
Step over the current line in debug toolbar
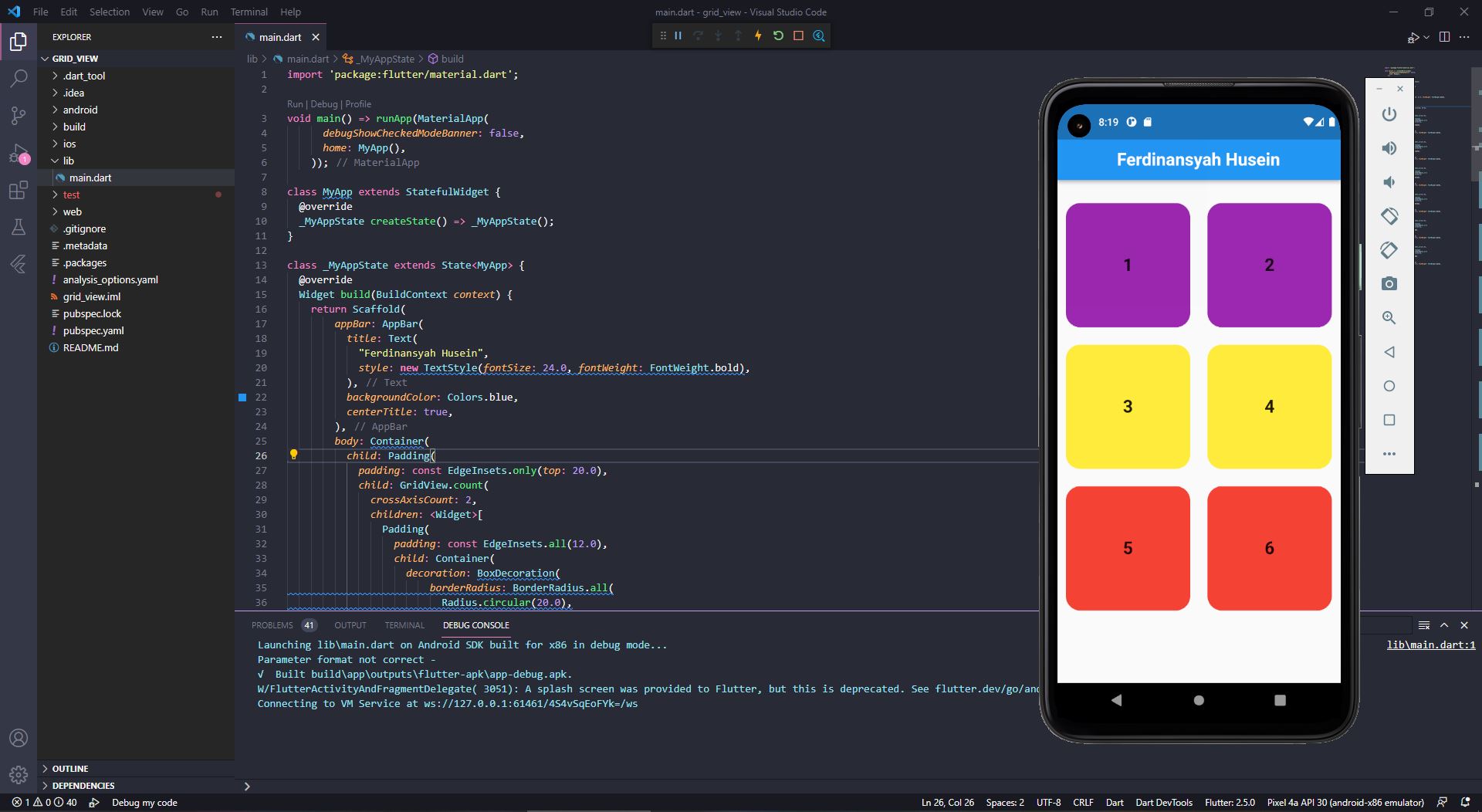pos(698,36)
